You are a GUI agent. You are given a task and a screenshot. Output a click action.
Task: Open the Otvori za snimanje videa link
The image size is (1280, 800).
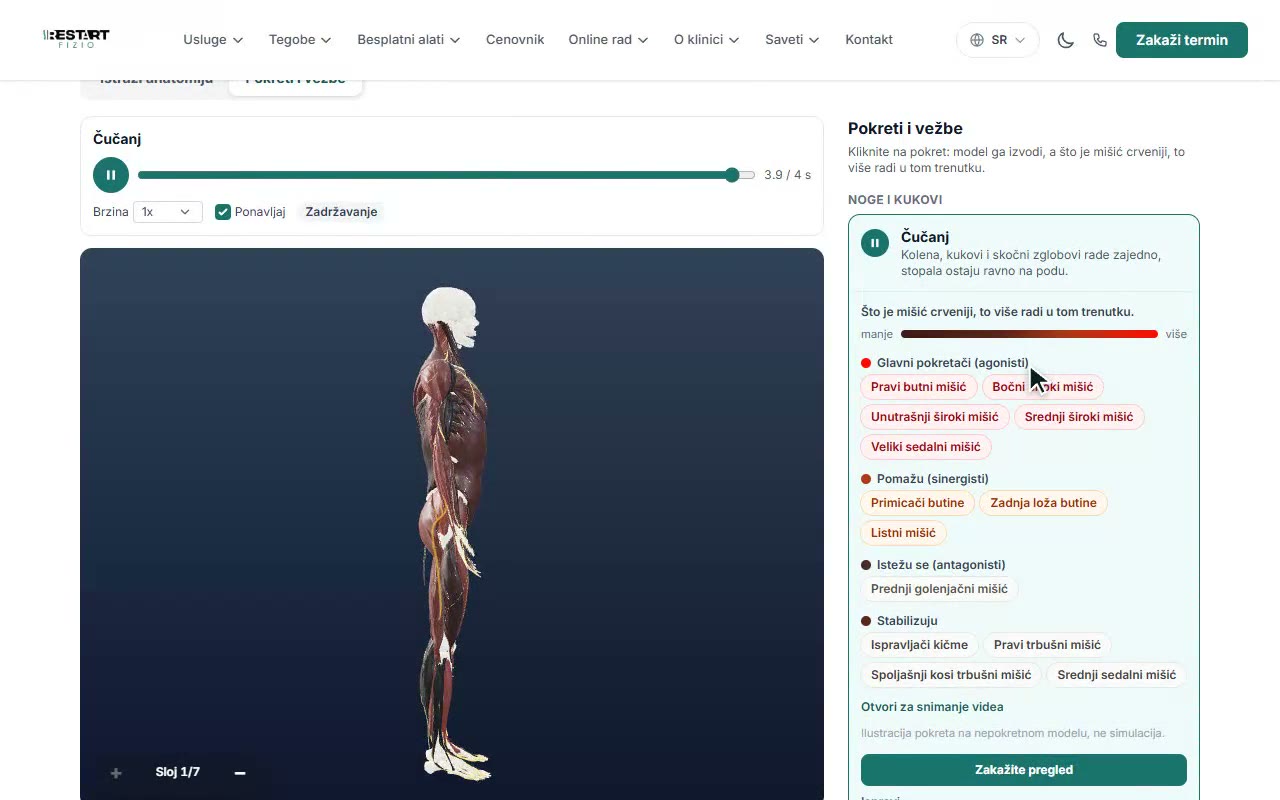click(x=932, y=707)
